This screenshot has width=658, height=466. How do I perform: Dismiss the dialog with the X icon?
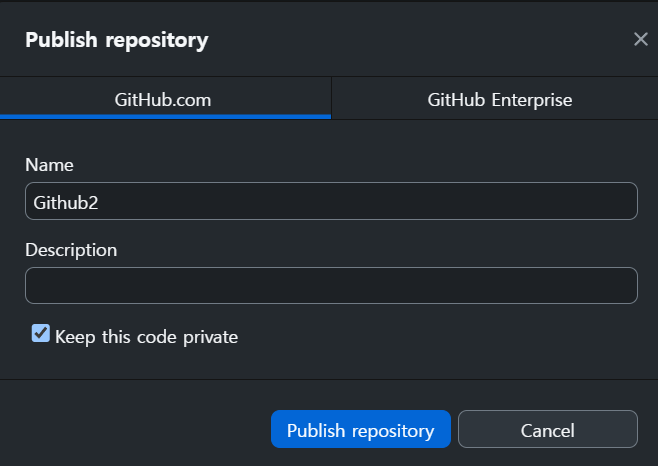[x=640, y=40]
